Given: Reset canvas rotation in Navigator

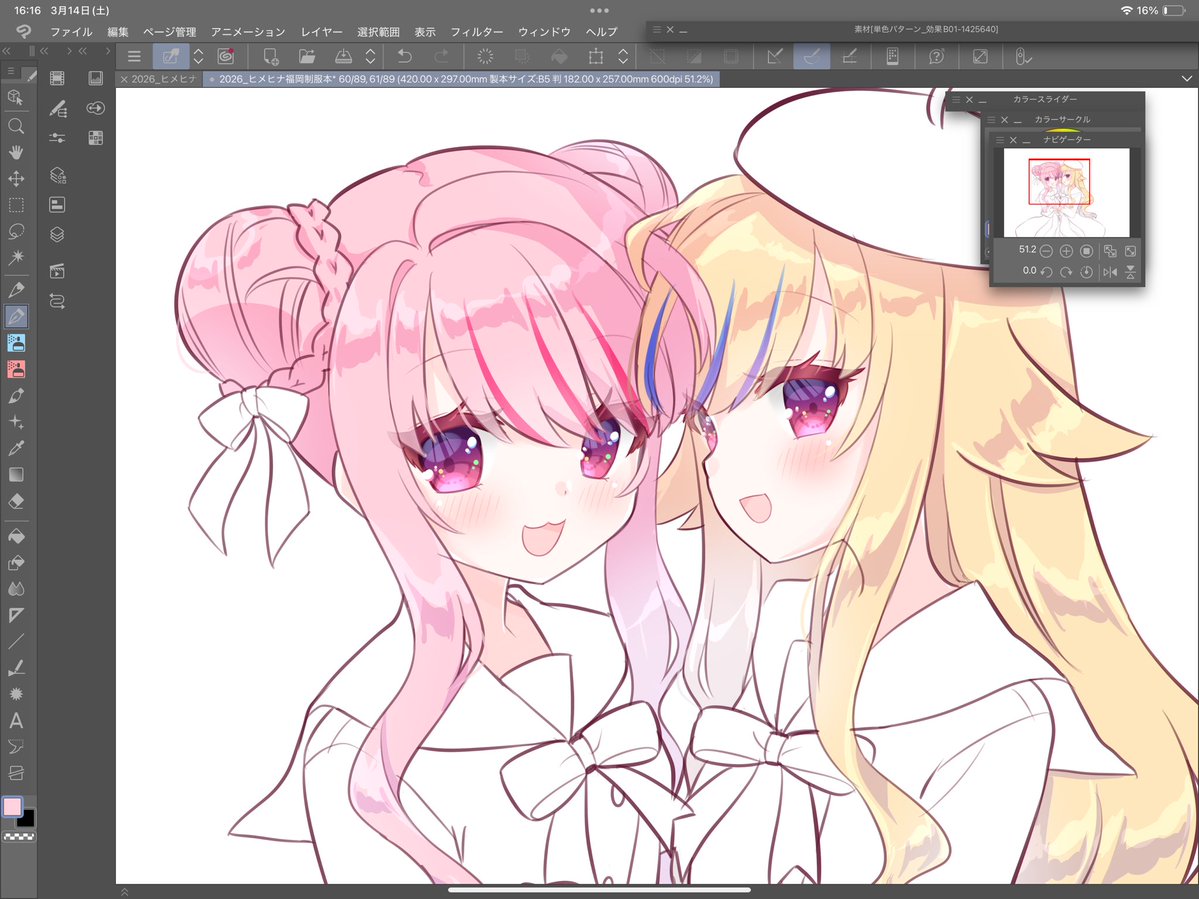Looking at the screenshot, I should point(1086,271).
